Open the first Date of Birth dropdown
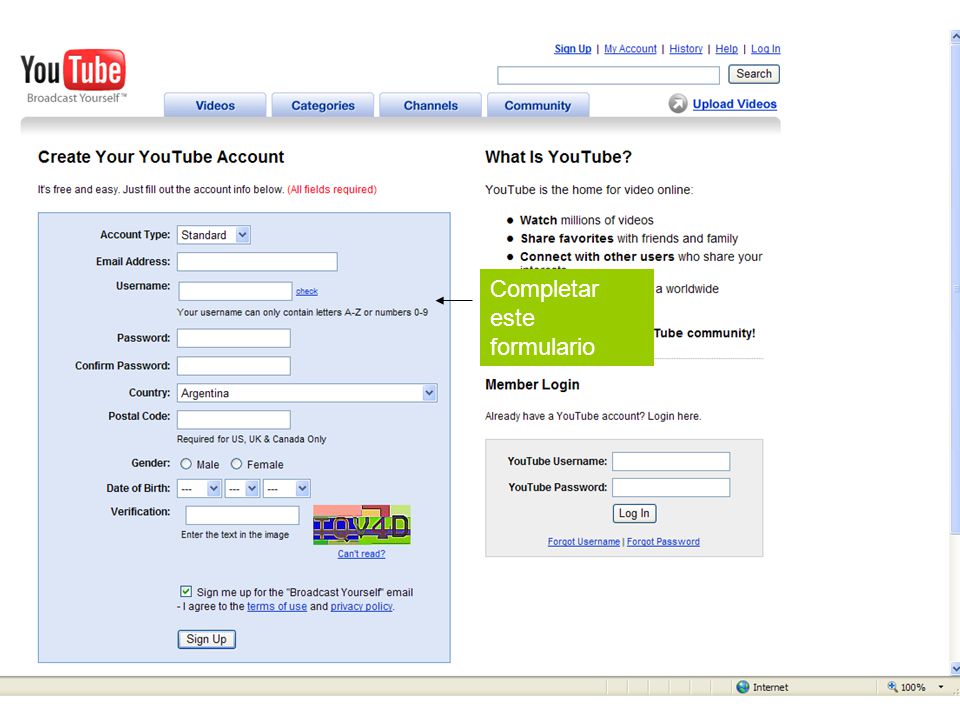960x720 pixels. click(x=199, y=489)
